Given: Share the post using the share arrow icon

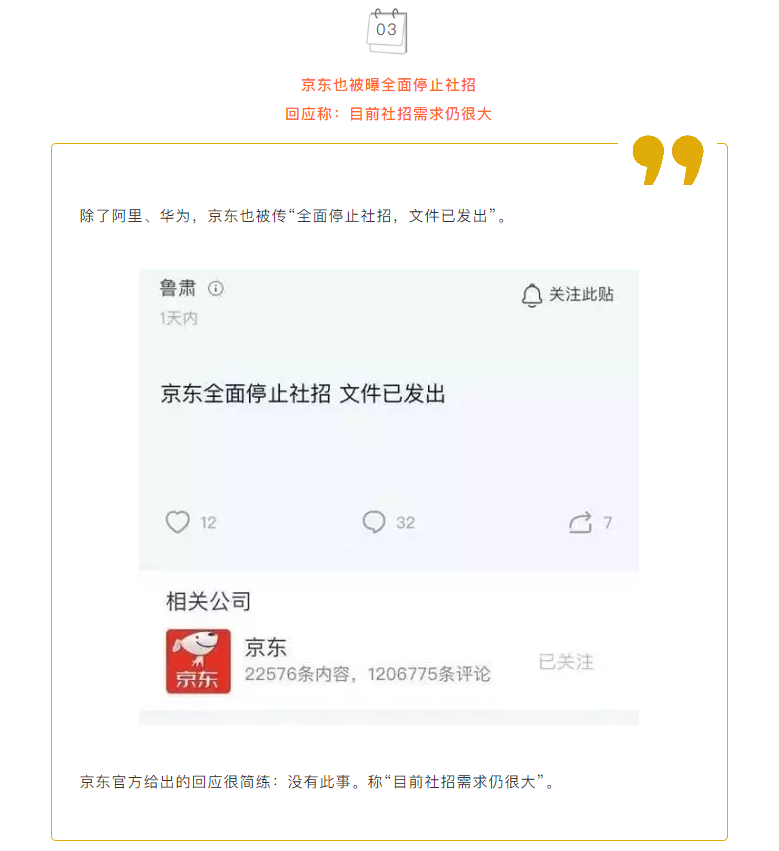Looking at the screenshot, I should click(x=580, y=523).
